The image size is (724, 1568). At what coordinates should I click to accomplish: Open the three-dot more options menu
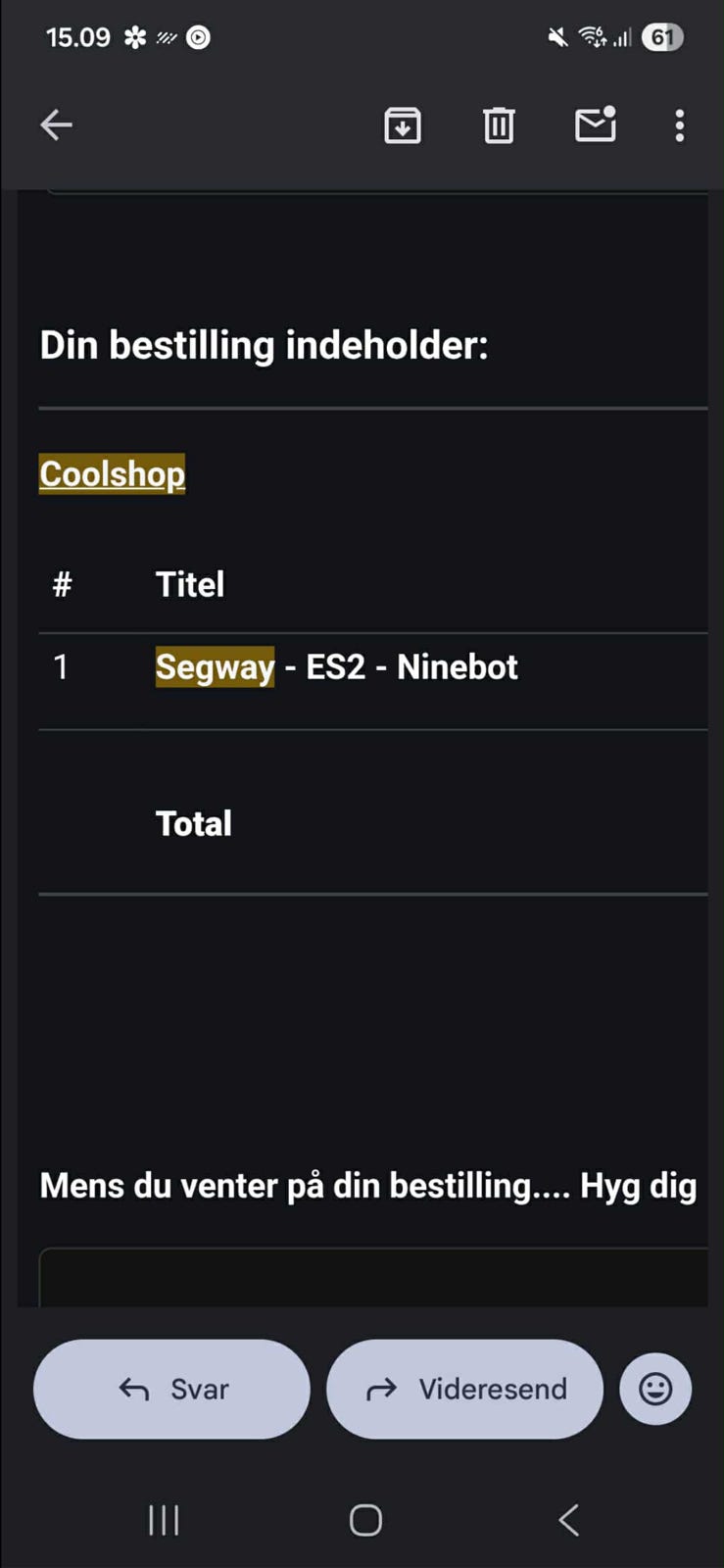pyautogui.click(x=679, y=125)
